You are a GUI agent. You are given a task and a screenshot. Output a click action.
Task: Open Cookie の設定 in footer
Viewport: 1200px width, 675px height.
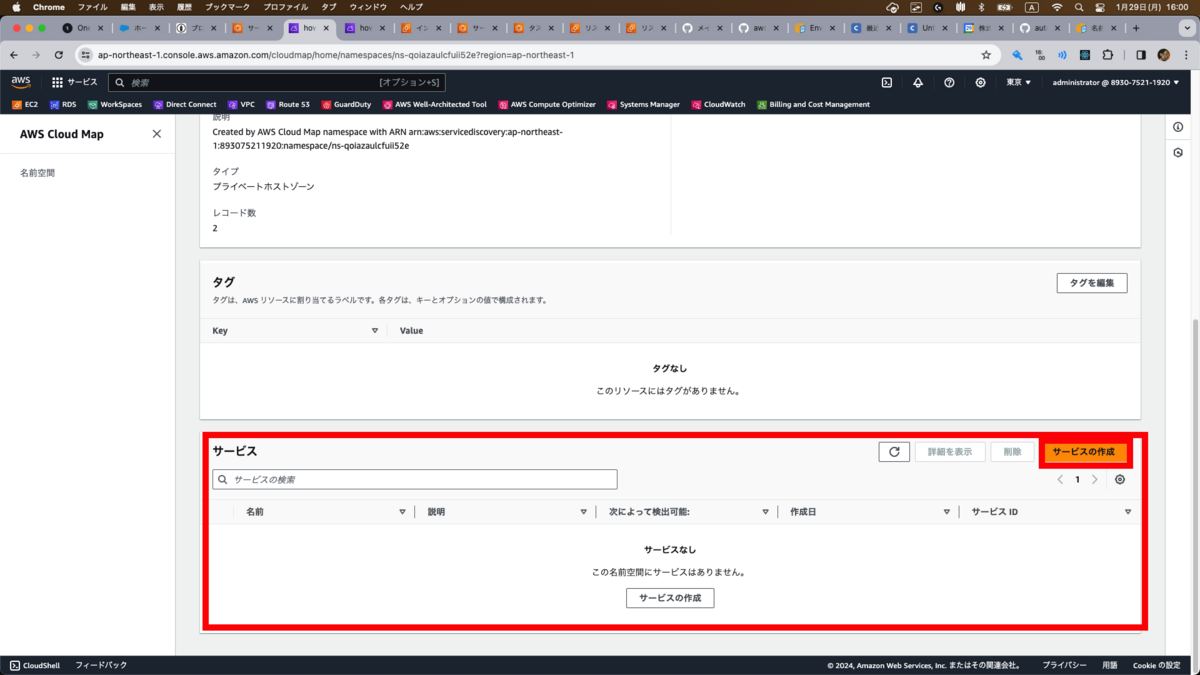(1157, 665)
